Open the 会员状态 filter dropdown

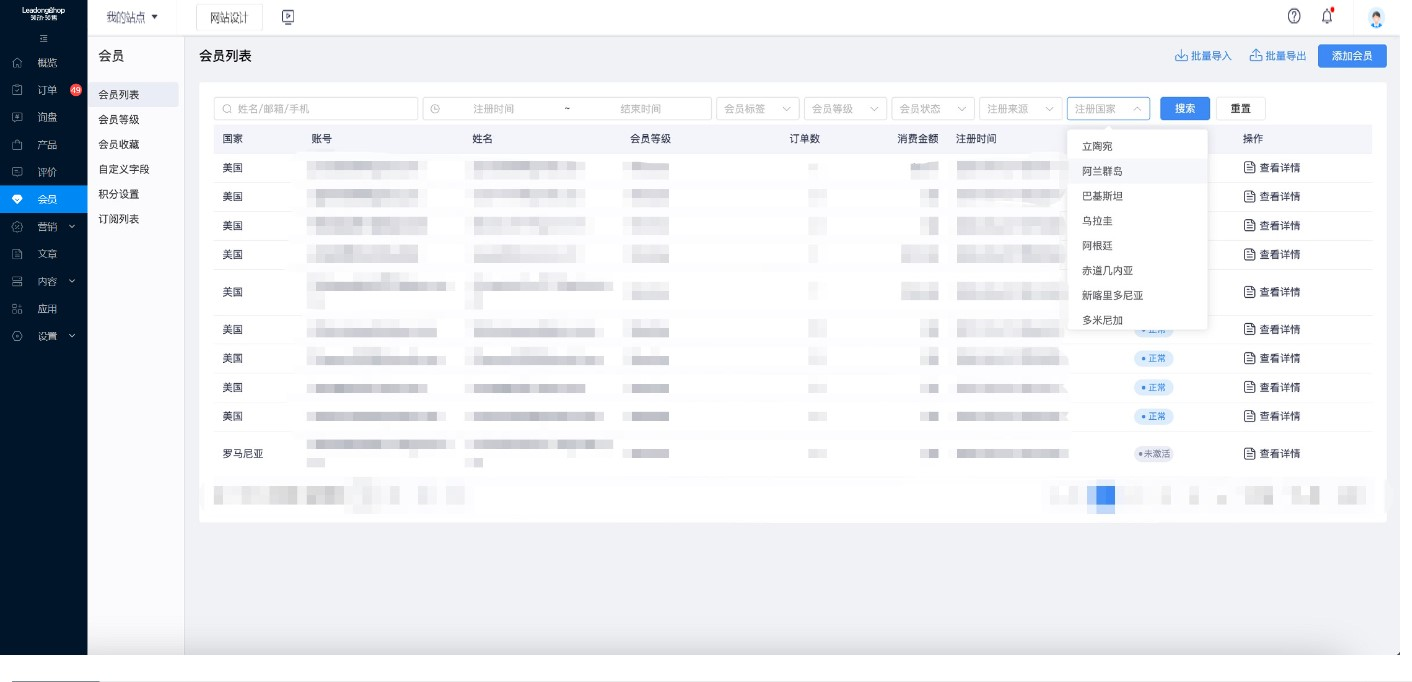[x=932, y=109]
